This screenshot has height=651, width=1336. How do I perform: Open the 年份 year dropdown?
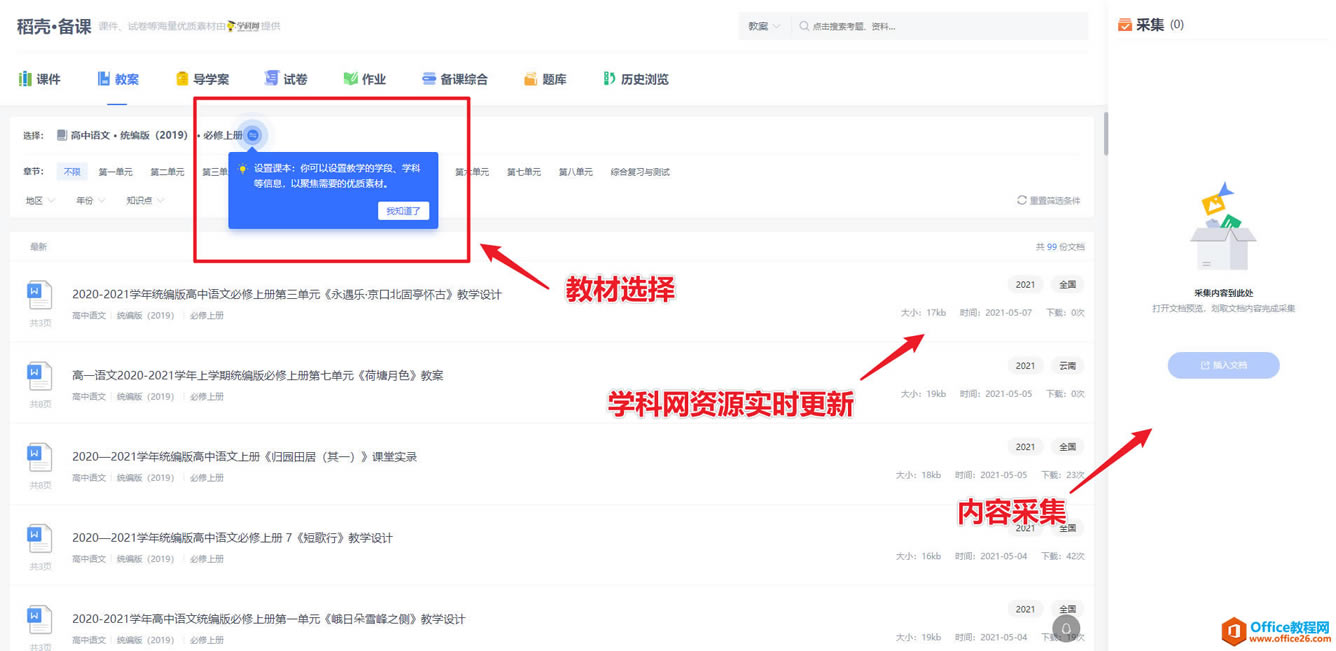point(90,200)
